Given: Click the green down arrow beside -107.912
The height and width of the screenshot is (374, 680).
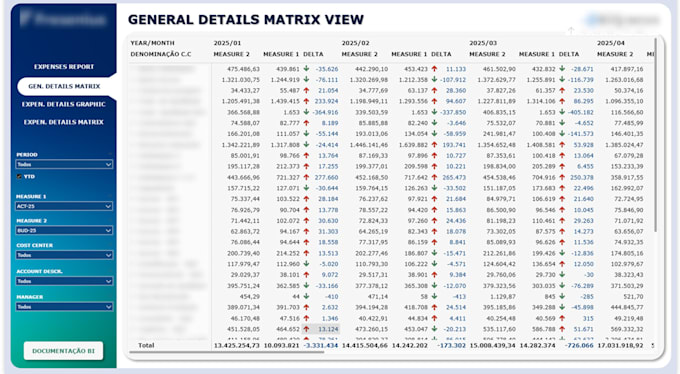Looking at the screenshot, I should click(x=434, y=79).
